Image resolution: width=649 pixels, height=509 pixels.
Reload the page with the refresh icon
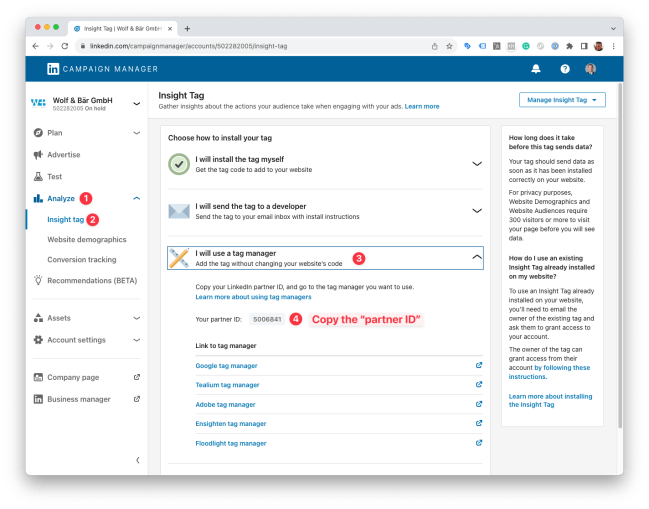(x=65, y=46)
